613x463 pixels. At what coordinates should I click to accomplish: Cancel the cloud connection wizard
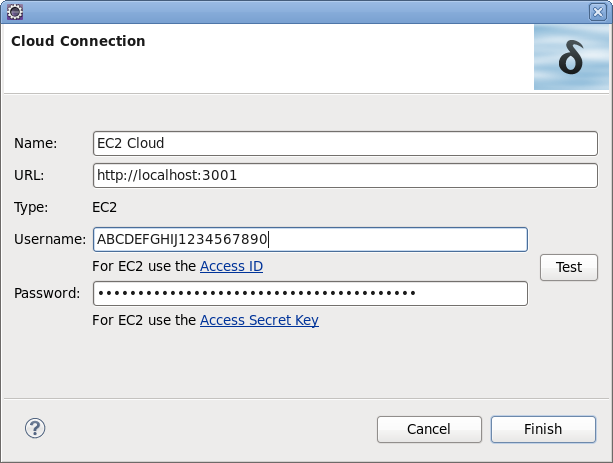(429, 429)
